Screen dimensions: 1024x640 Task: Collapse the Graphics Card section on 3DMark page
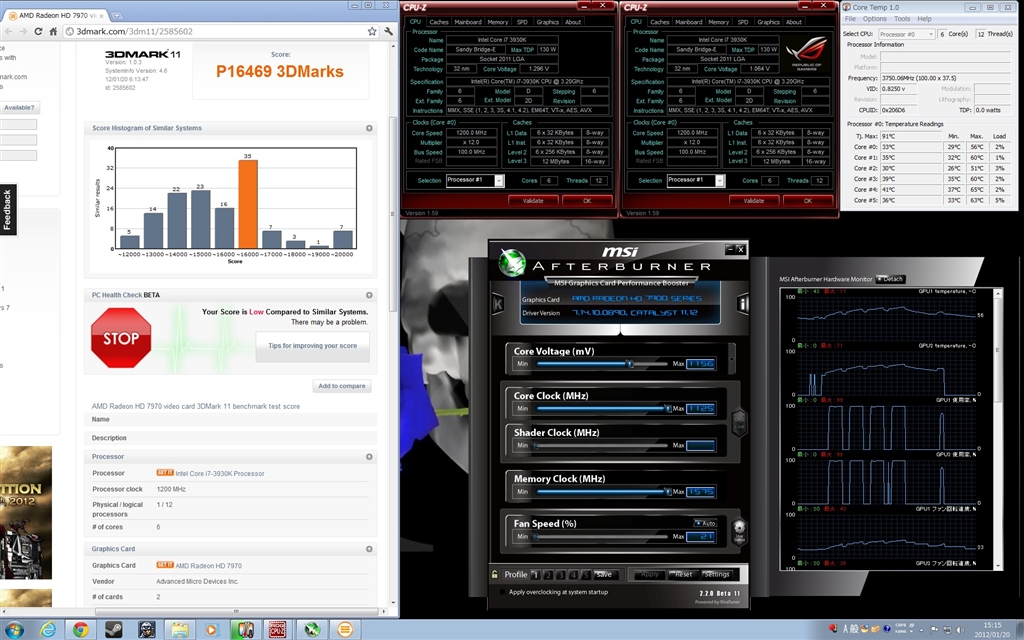click(369, 549)
